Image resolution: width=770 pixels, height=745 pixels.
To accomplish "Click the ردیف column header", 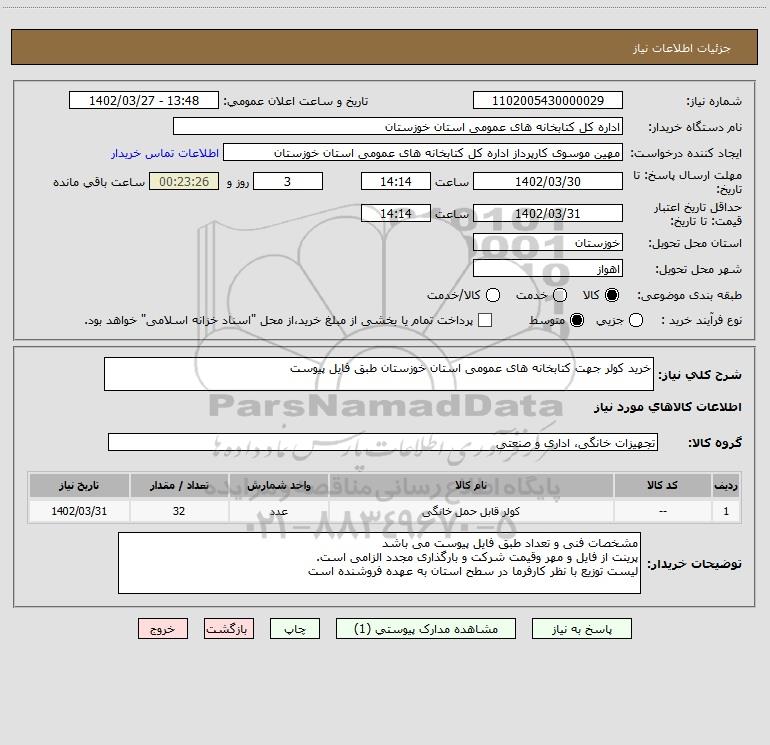I will click(x=726, y=485).
